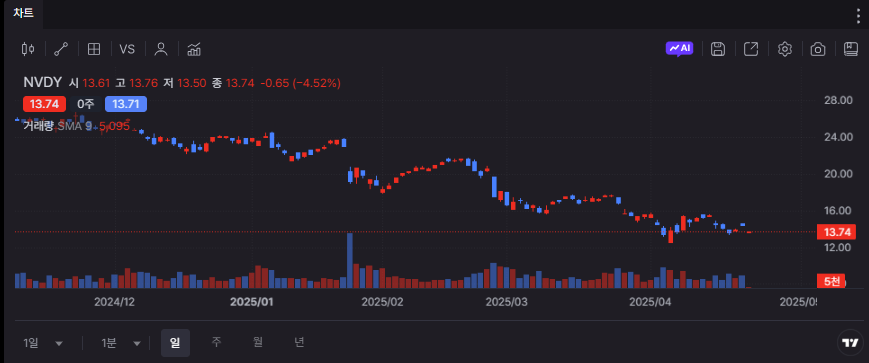Click the 16.00 price axis label
This screenshot has height=363, width=869.
(838, 210)
